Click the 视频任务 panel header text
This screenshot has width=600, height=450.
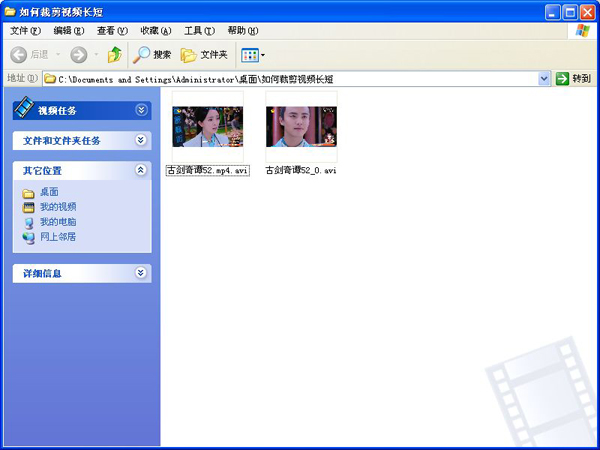pos(57,111)
